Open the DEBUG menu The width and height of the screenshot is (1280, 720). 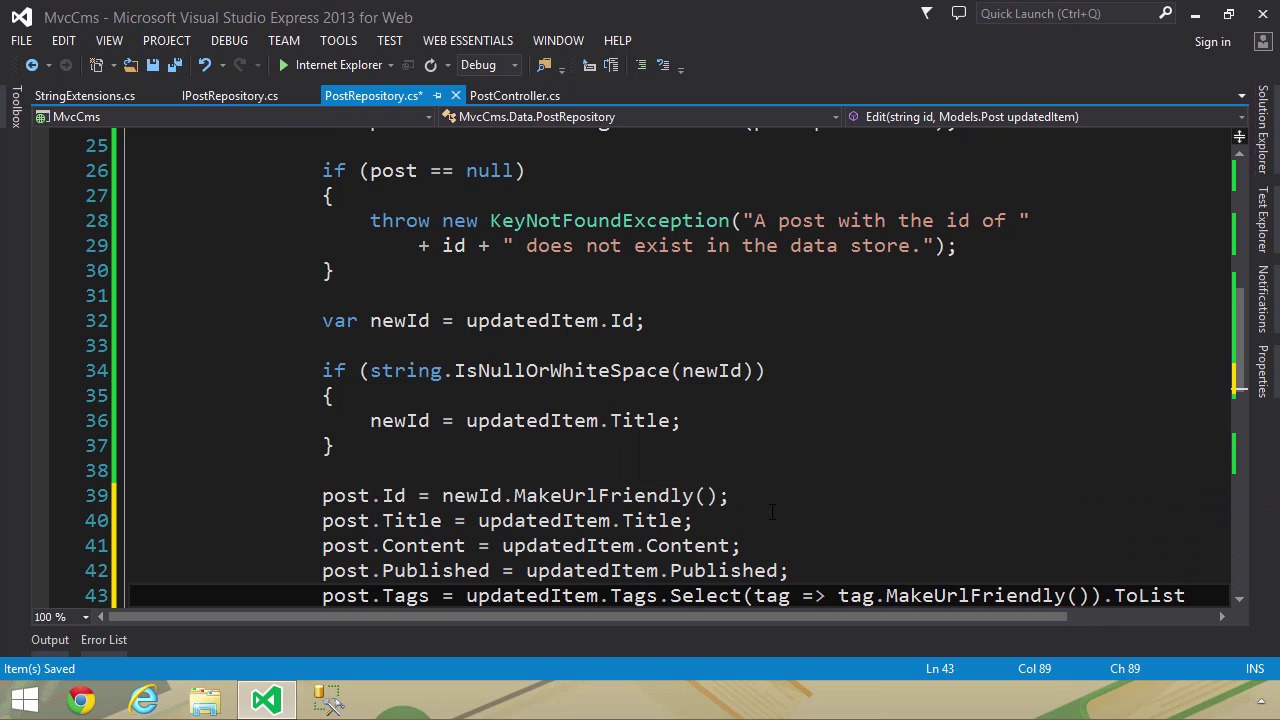coord(229,41)
